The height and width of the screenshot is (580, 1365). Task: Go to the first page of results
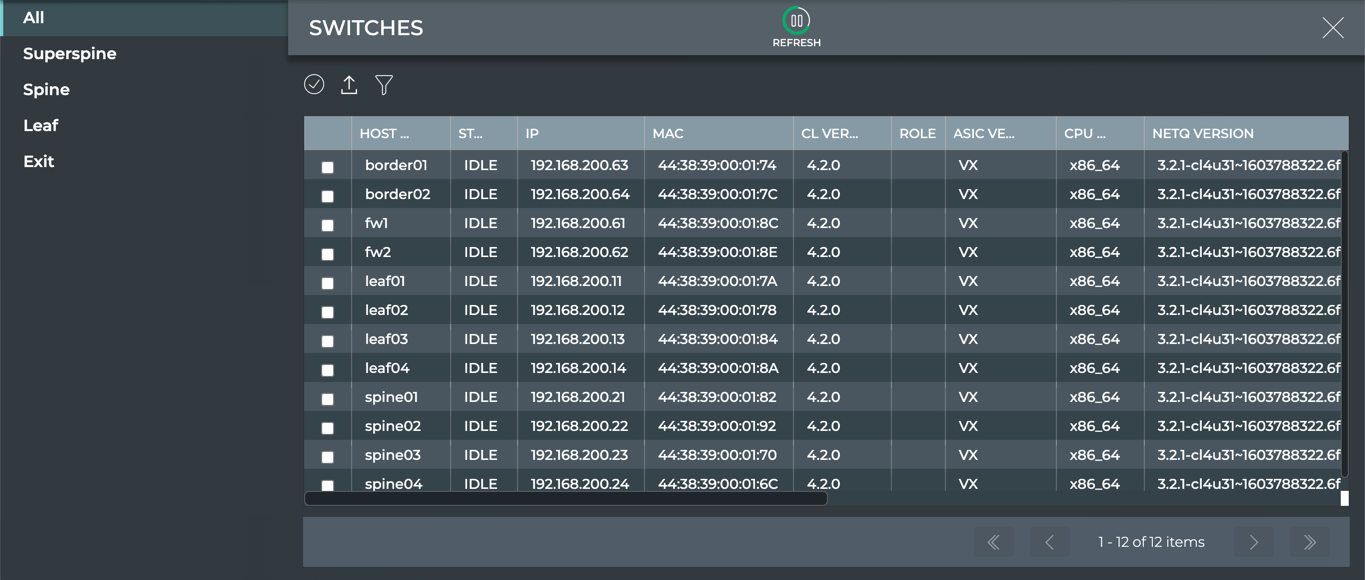(x=993, y=542)
